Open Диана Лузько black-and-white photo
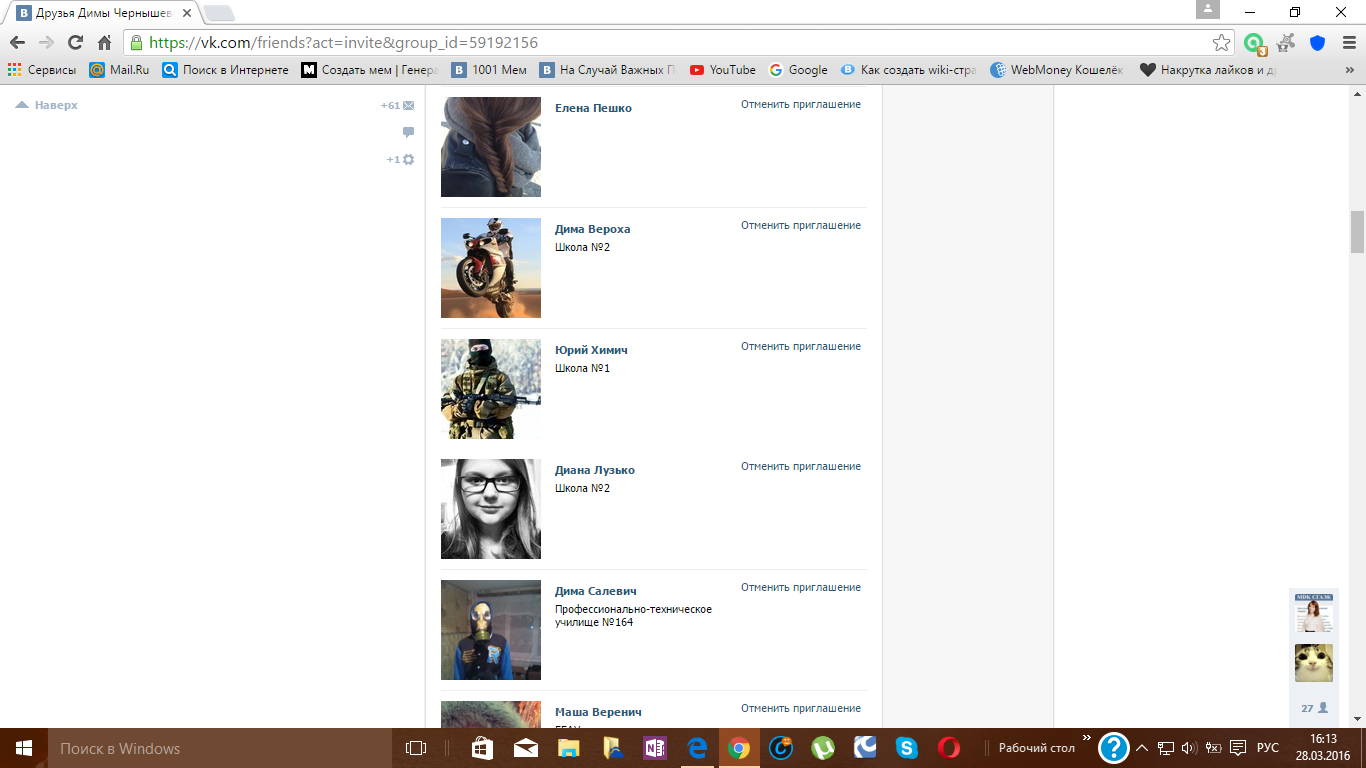Image resolution: width=1366 pixels, height=768 pixels. click(x=491, y=509)
